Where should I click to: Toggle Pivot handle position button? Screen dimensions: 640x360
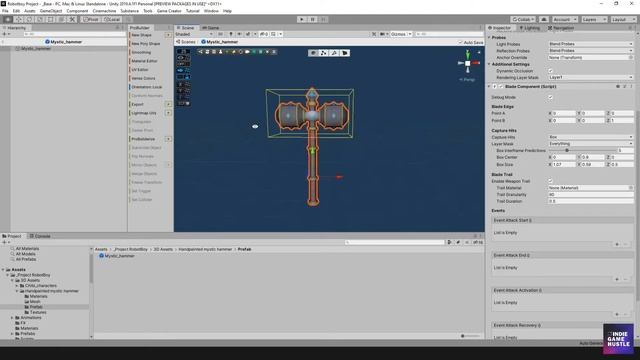click(91, 19)
